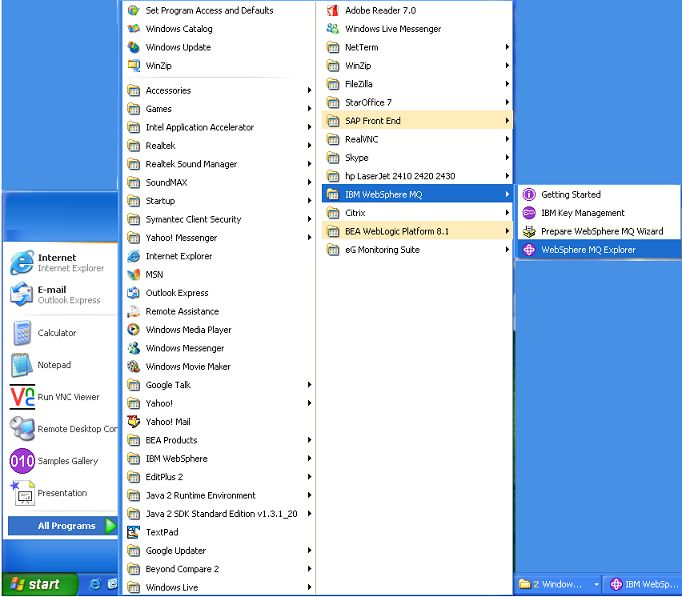
Task: Select the Google Updater folder
Action: pos(219,550)
